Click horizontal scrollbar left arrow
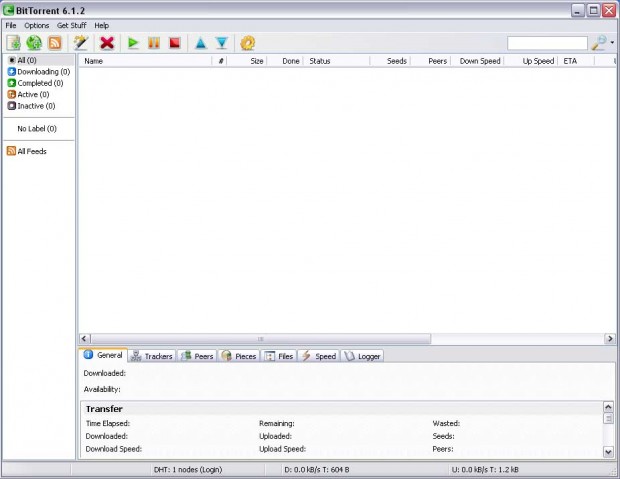Image resolution: width=620 pixels, height=479 pixels. [84, 339]
